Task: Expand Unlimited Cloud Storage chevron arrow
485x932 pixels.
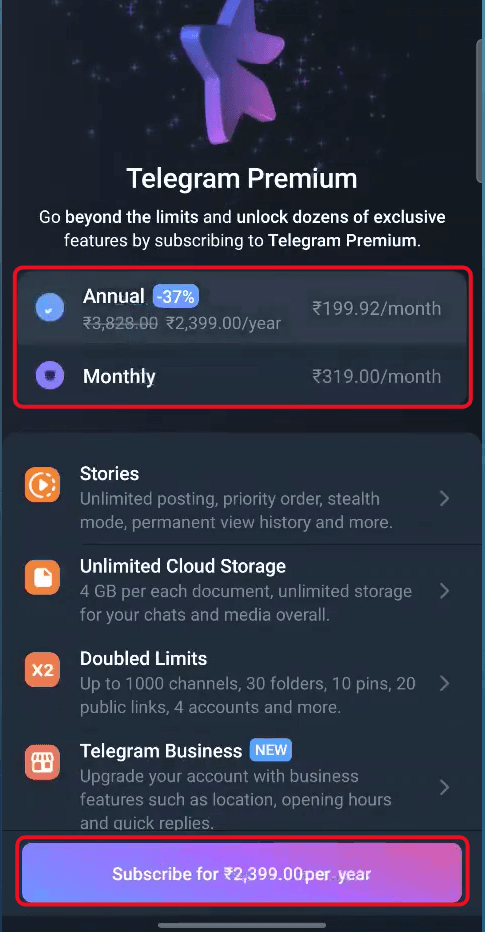Action: pyautogui.click(x=445, y=591)
